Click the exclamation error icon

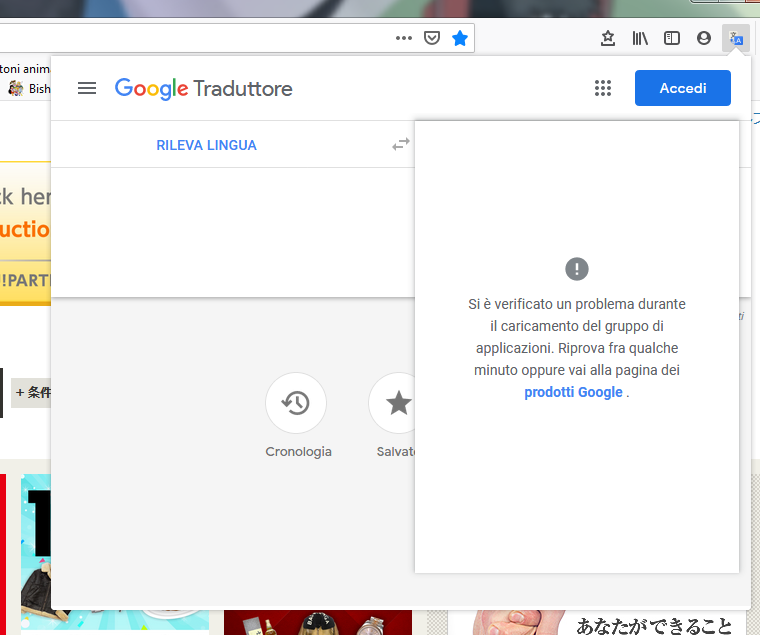tap(577, 269)
